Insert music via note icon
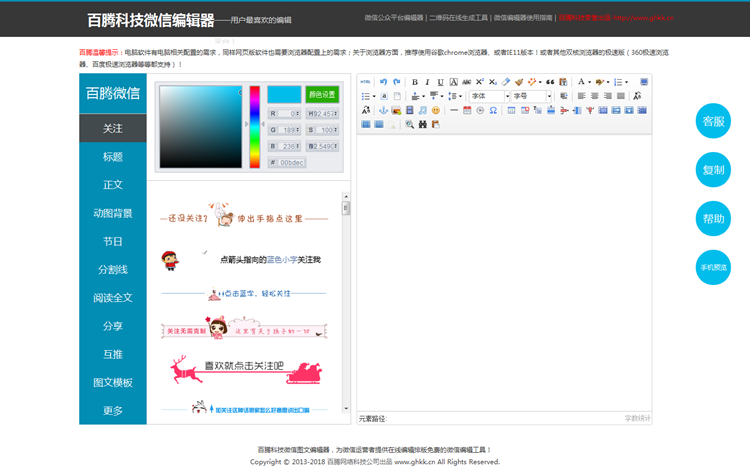The width and height of the screenshot is (750, 468). [x=422, y=110]
